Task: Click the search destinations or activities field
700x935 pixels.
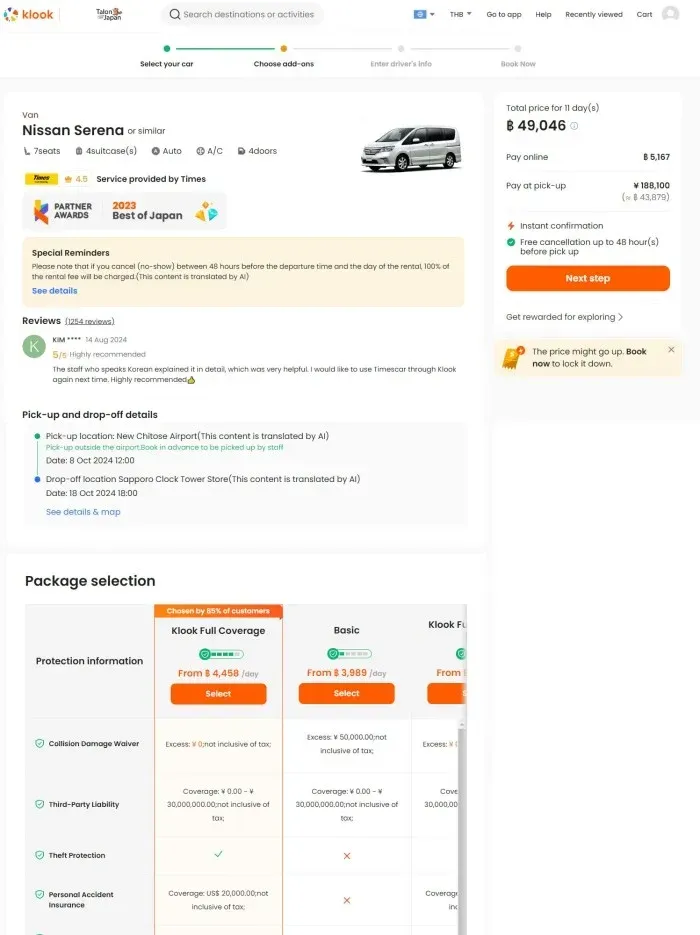Action: (242, 14)
